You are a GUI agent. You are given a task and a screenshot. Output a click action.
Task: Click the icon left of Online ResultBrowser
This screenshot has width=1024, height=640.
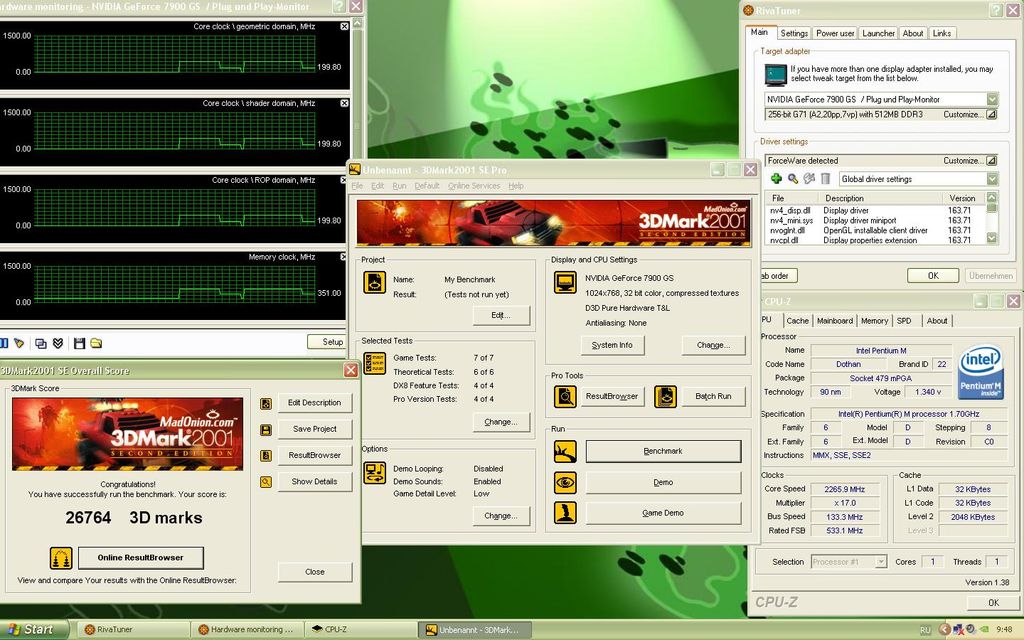[x=61, y=558]
